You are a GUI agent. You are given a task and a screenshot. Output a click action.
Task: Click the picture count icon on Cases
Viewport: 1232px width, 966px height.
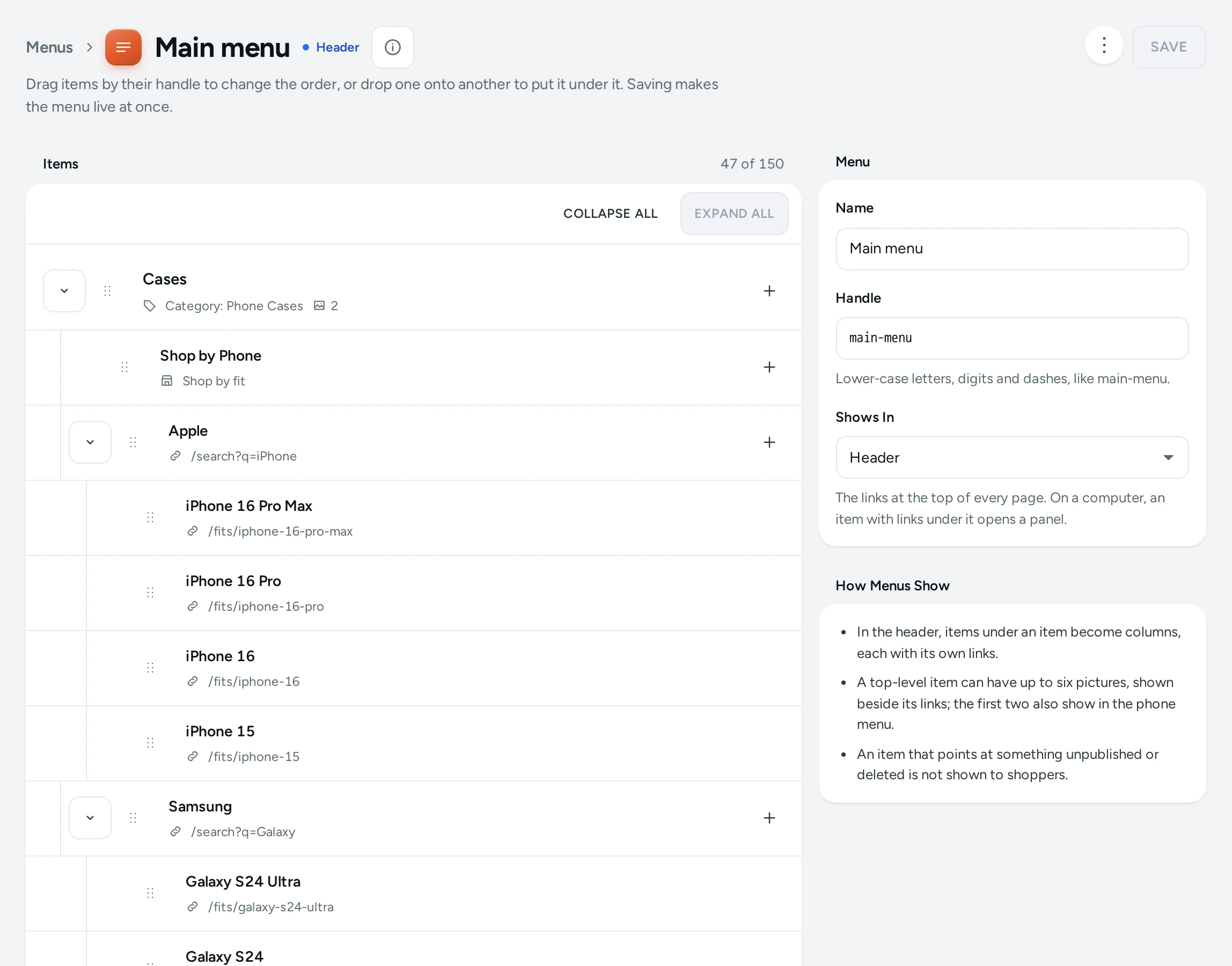click(x=319, y=305)
